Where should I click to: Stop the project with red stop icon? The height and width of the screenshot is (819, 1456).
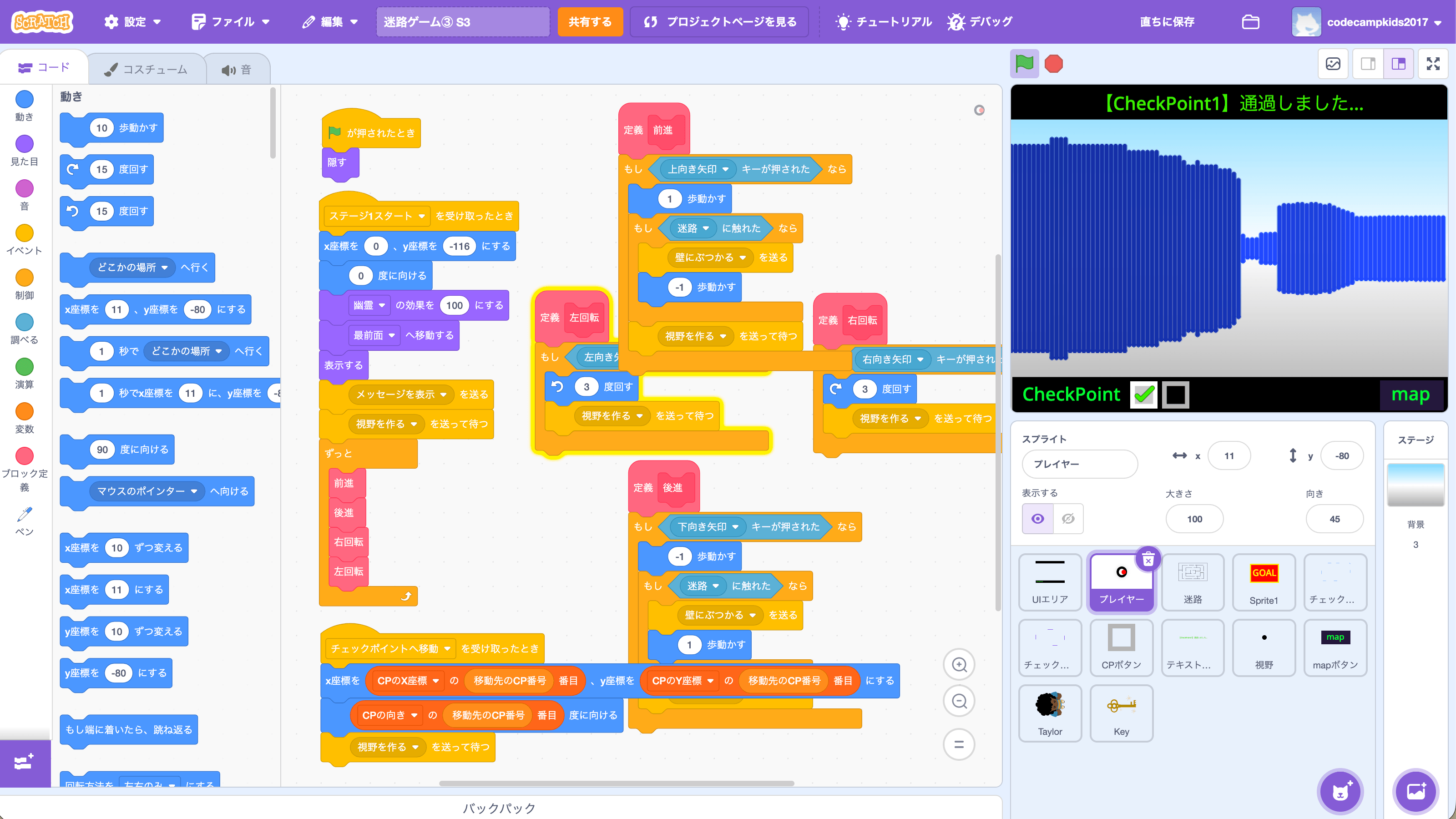coord(1054,64)
